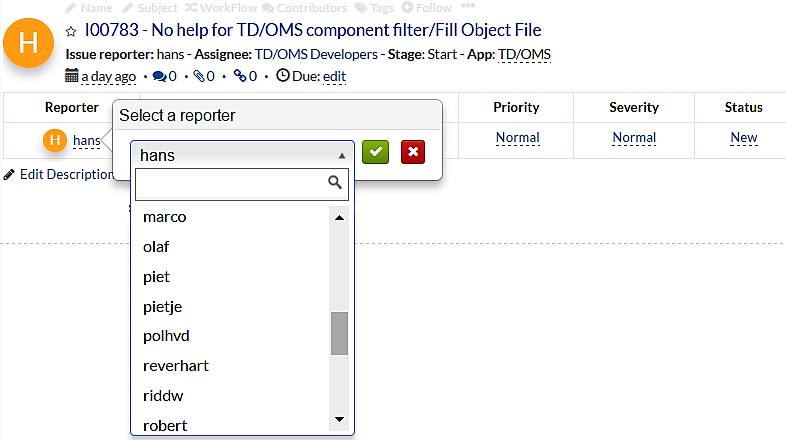The height and width of the screenshot is (440, 786).
Task: Click the reporter list scrollbar thumb
Action: [339, 333]
